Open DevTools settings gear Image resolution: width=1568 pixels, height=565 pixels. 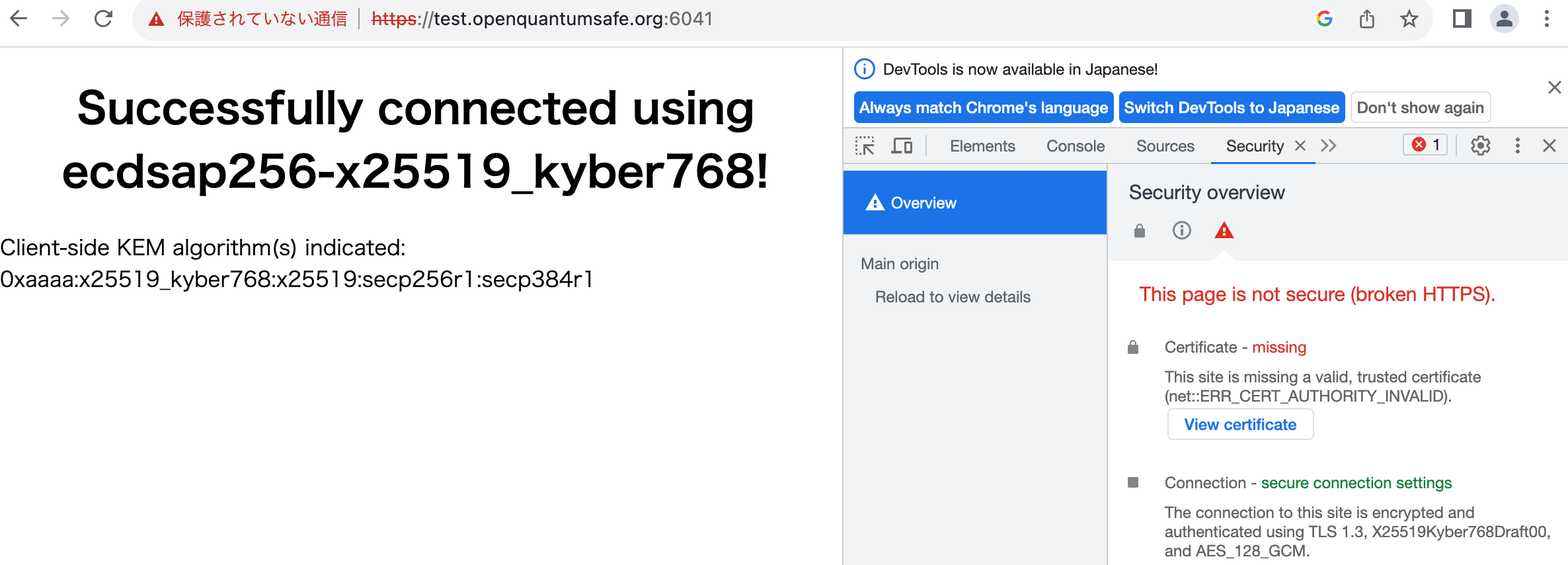(x=1481, y=146)
